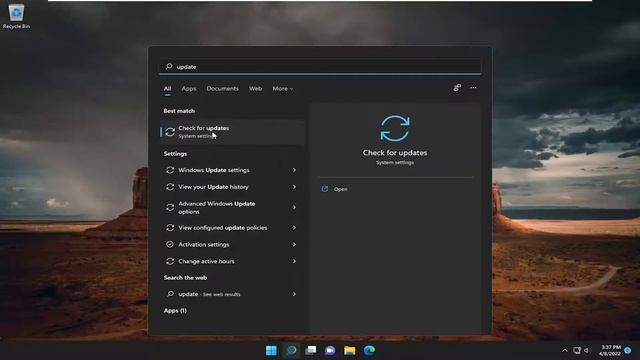Open Task View from the taskbar

311,350
